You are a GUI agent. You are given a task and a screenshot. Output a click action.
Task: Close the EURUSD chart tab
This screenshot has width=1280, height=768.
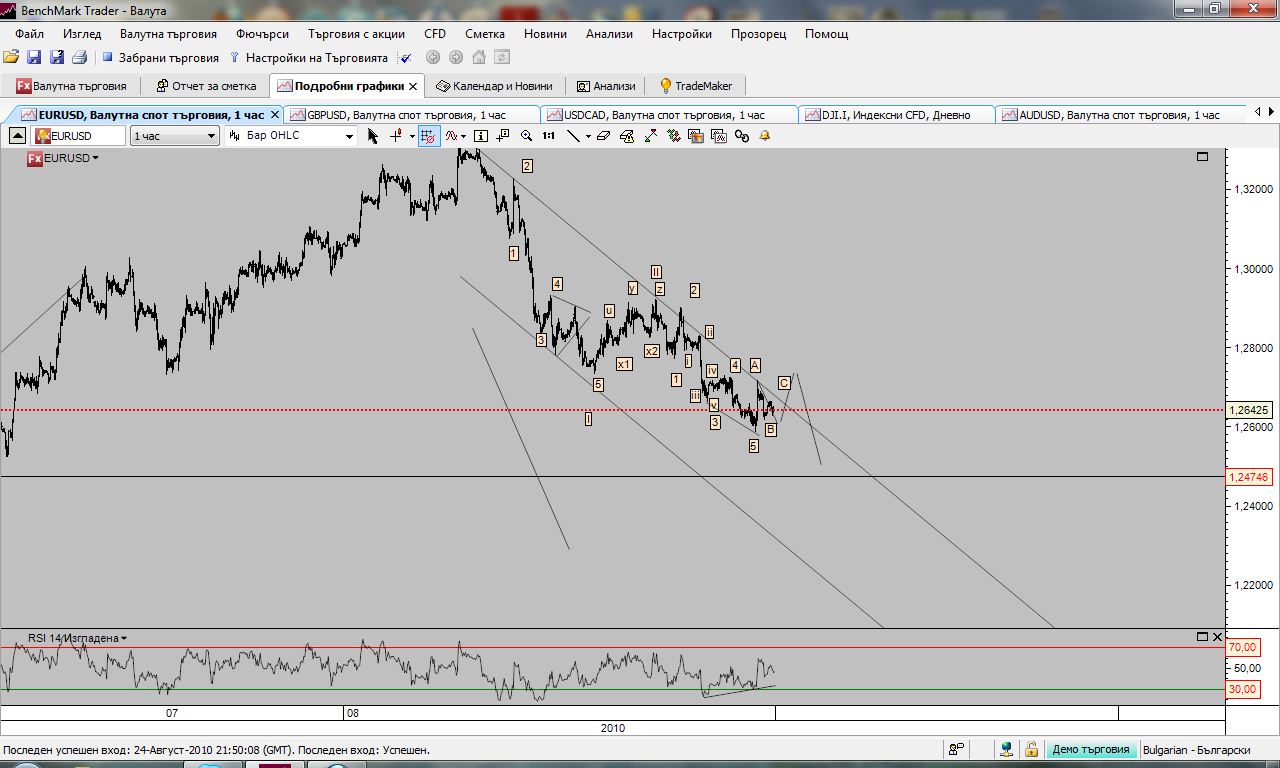click(x=275, y=115)
